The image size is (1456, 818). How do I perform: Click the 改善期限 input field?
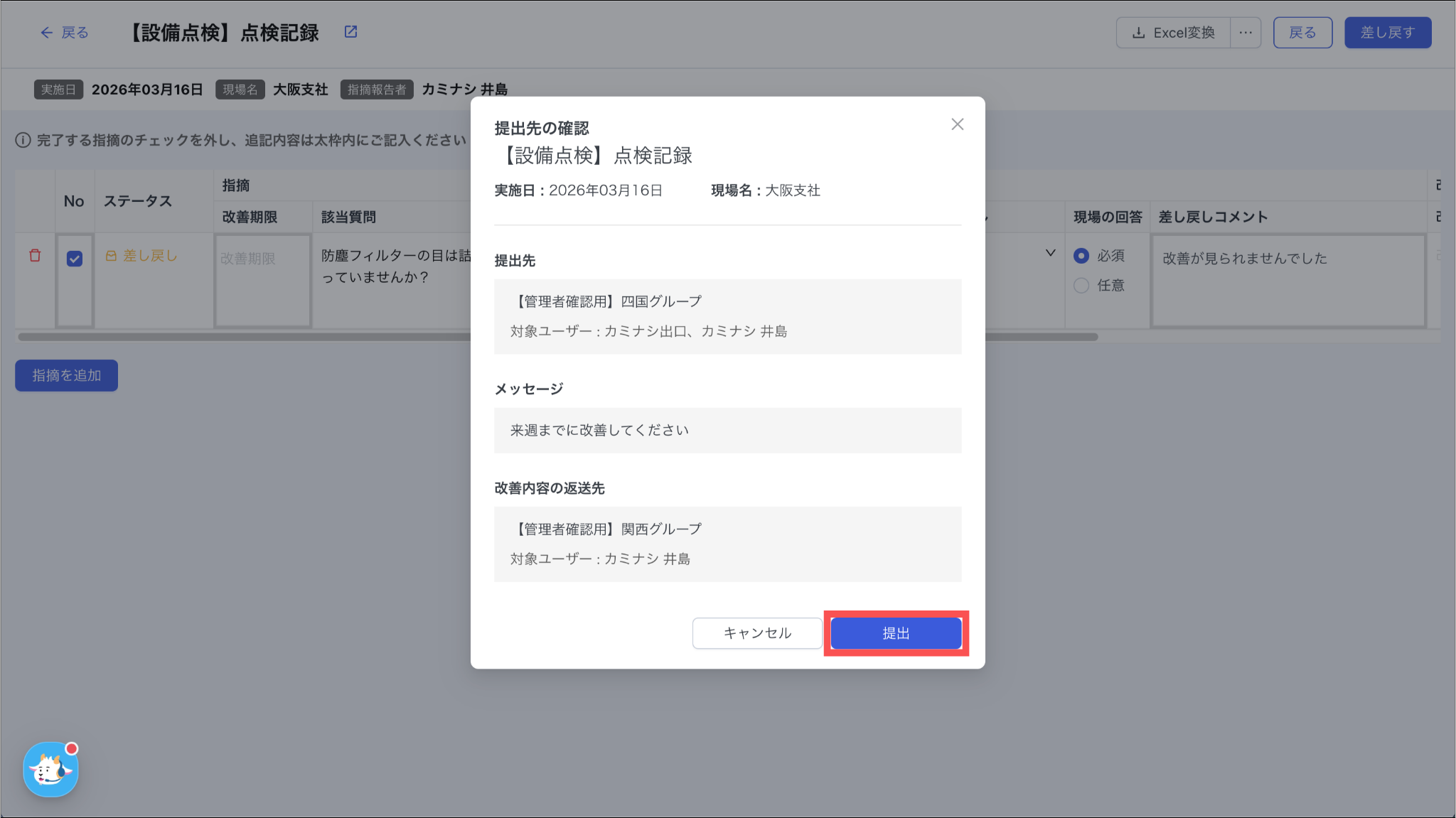point(262,281)
